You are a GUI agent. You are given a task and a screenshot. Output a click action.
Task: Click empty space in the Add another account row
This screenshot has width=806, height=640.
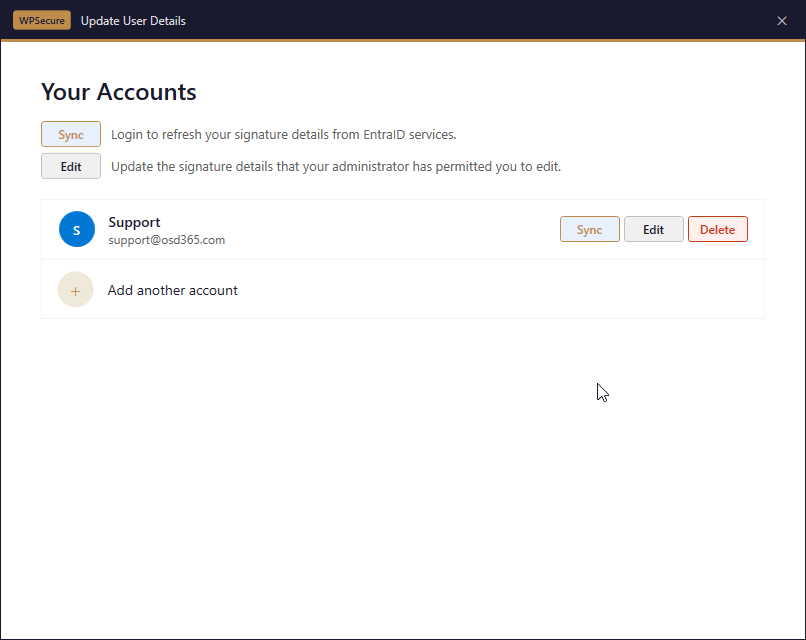pos(500,290)
